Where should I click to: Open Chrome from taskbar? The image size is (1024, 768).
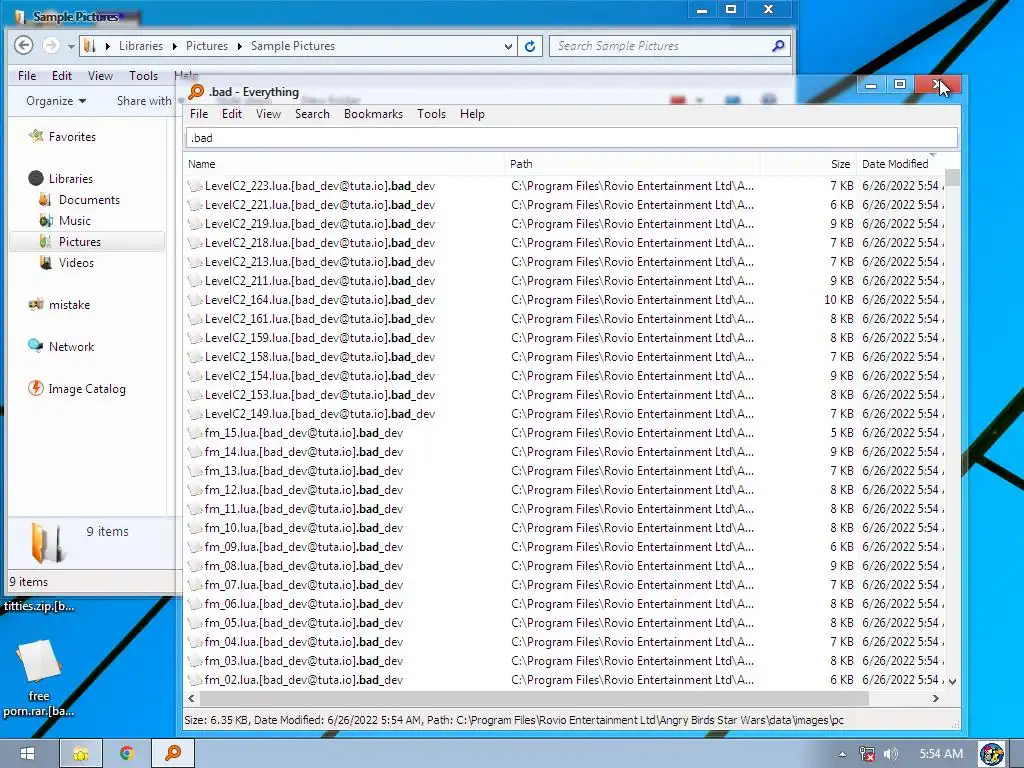click(127, 754)
